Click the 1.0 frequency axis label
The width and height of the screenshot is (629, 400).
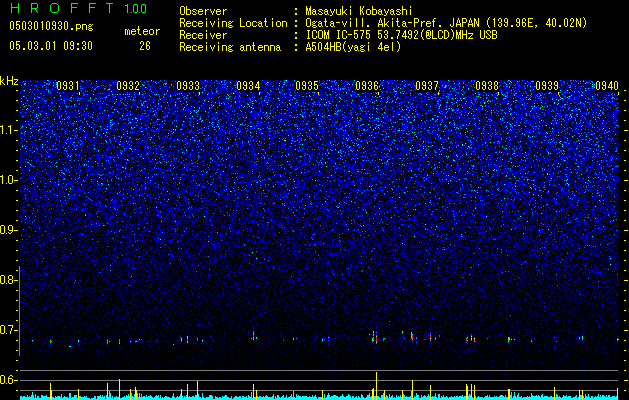click(8, 180)
